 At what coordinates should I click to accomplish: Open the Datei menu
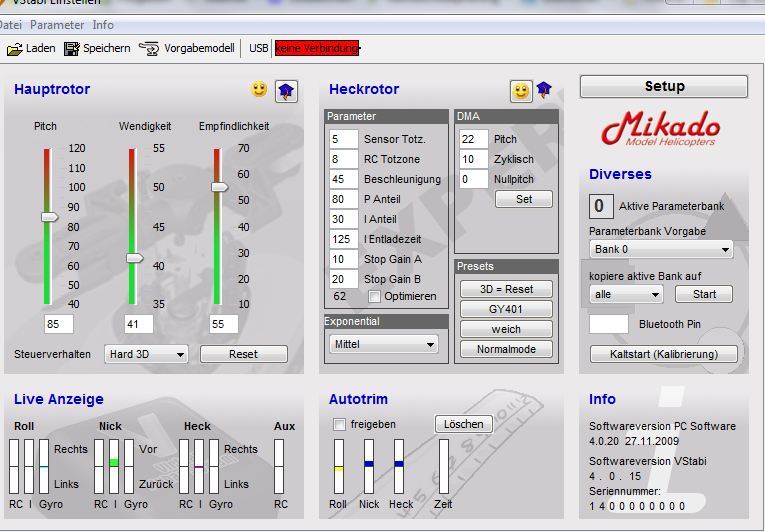[10, 25]
